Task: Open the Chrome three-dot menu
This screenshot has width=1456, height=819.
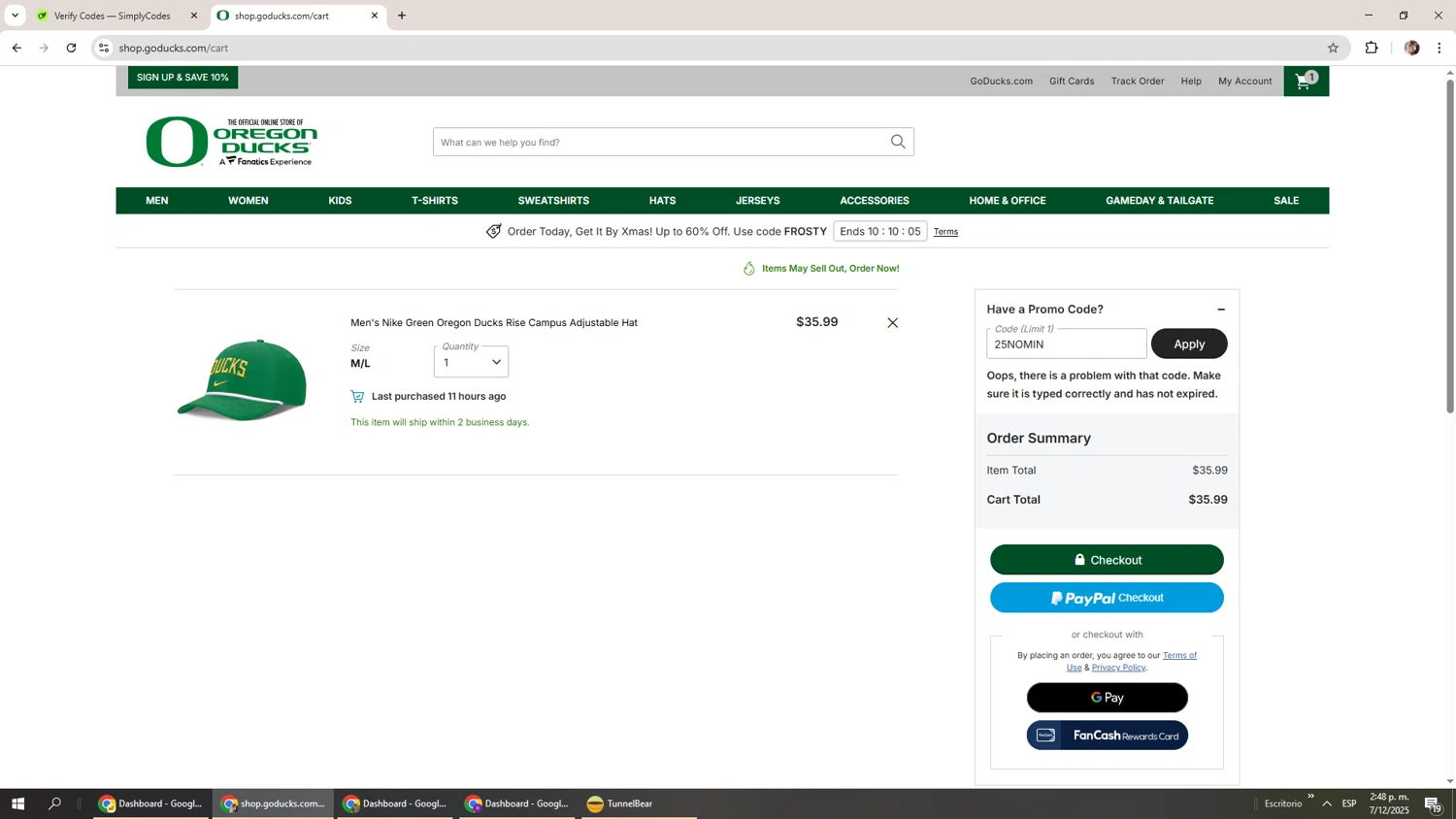Action: click(x=1439, y=48)
